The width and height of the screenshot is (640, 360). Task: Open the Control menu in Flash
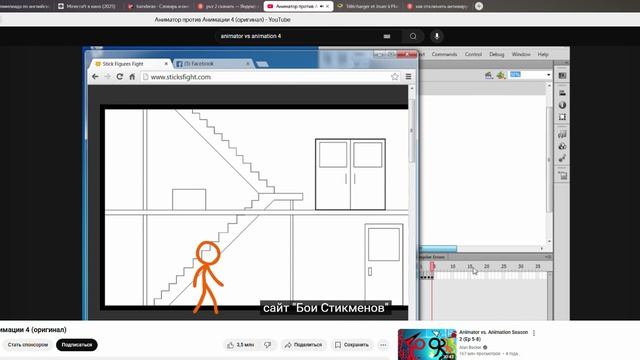(473, 54)
